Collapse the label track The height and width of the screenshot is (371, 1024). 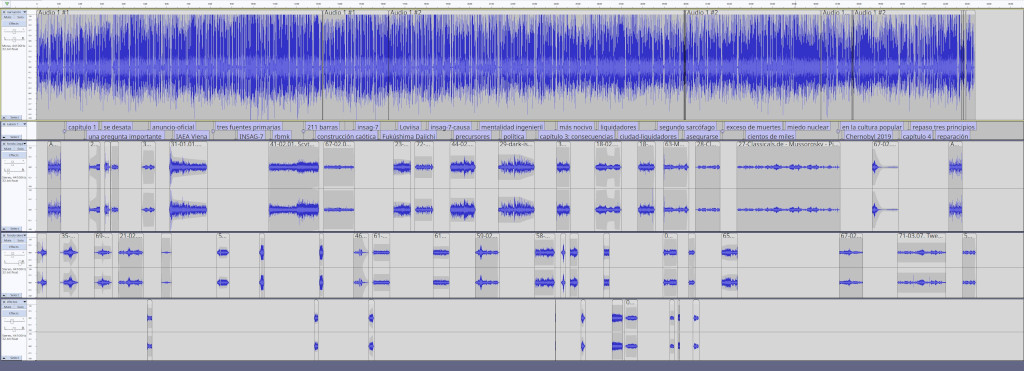click(x=4, y=137)
